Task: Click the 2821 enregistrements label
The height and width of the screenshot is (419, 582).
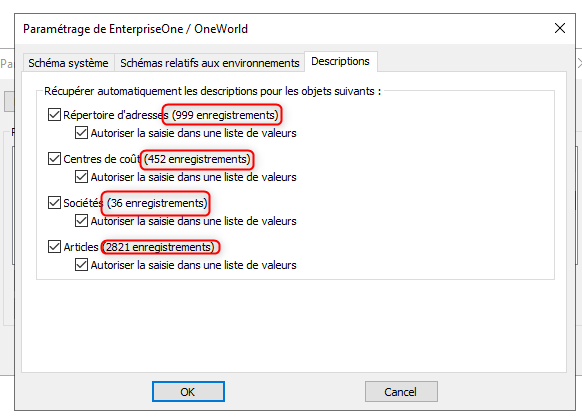Action: click(x=160, y=247)
